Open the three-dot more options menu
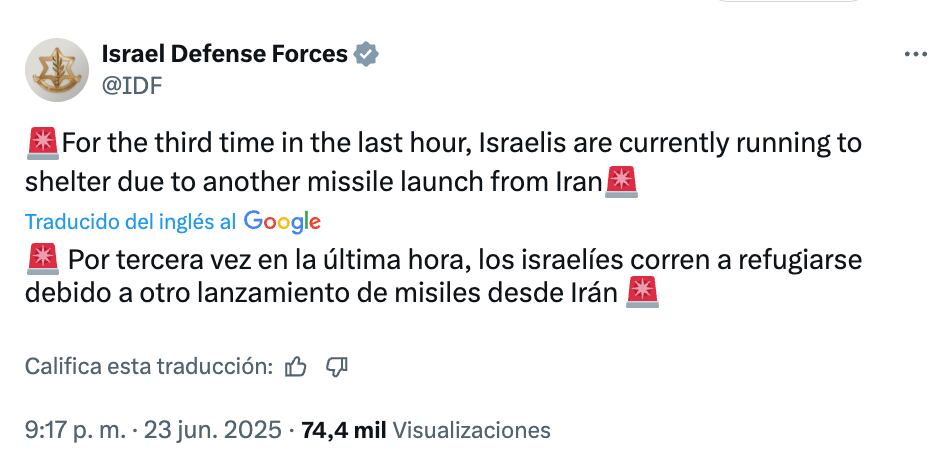 point(915,55)
